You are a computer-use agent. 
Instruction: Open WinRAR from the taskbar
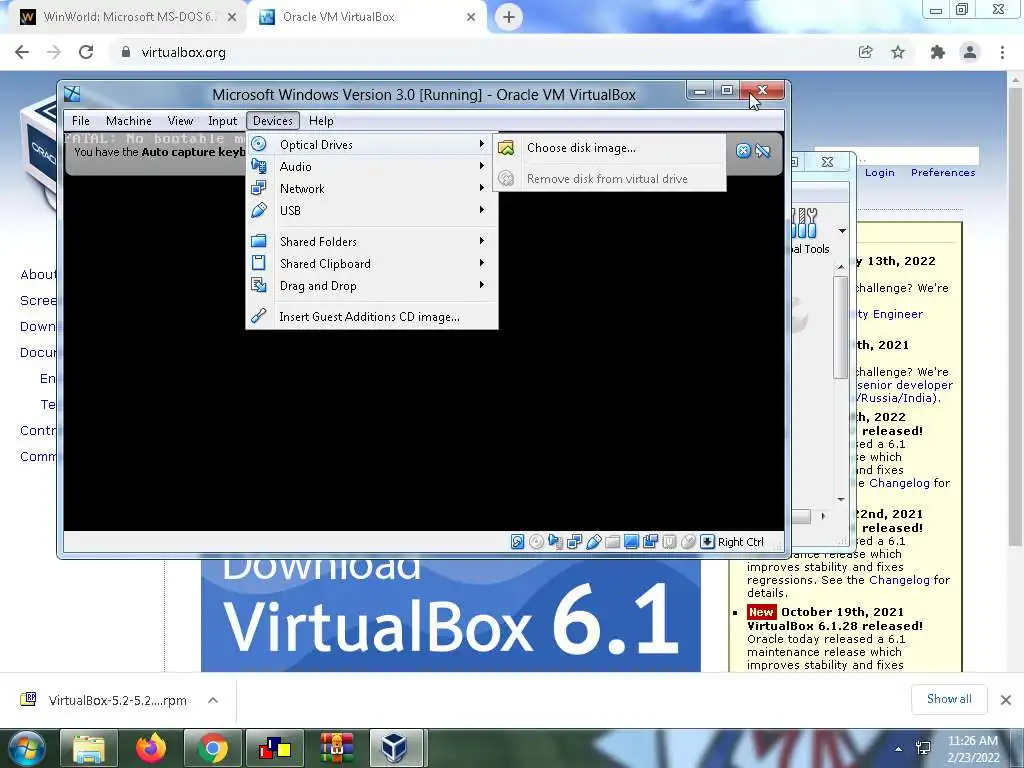[337, 748]
